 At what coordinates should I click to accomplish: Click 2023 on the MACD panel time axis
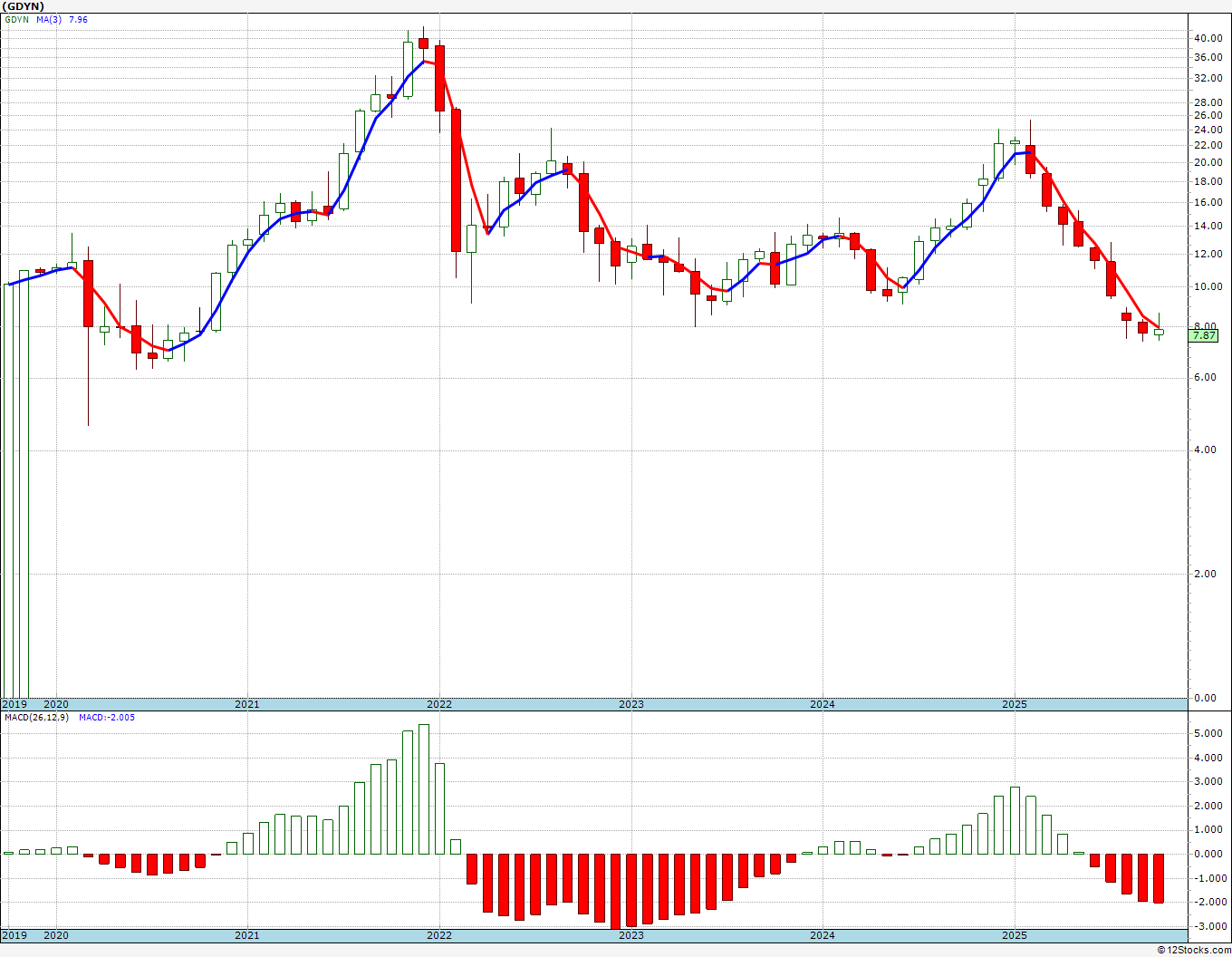(x=631, y=936)
